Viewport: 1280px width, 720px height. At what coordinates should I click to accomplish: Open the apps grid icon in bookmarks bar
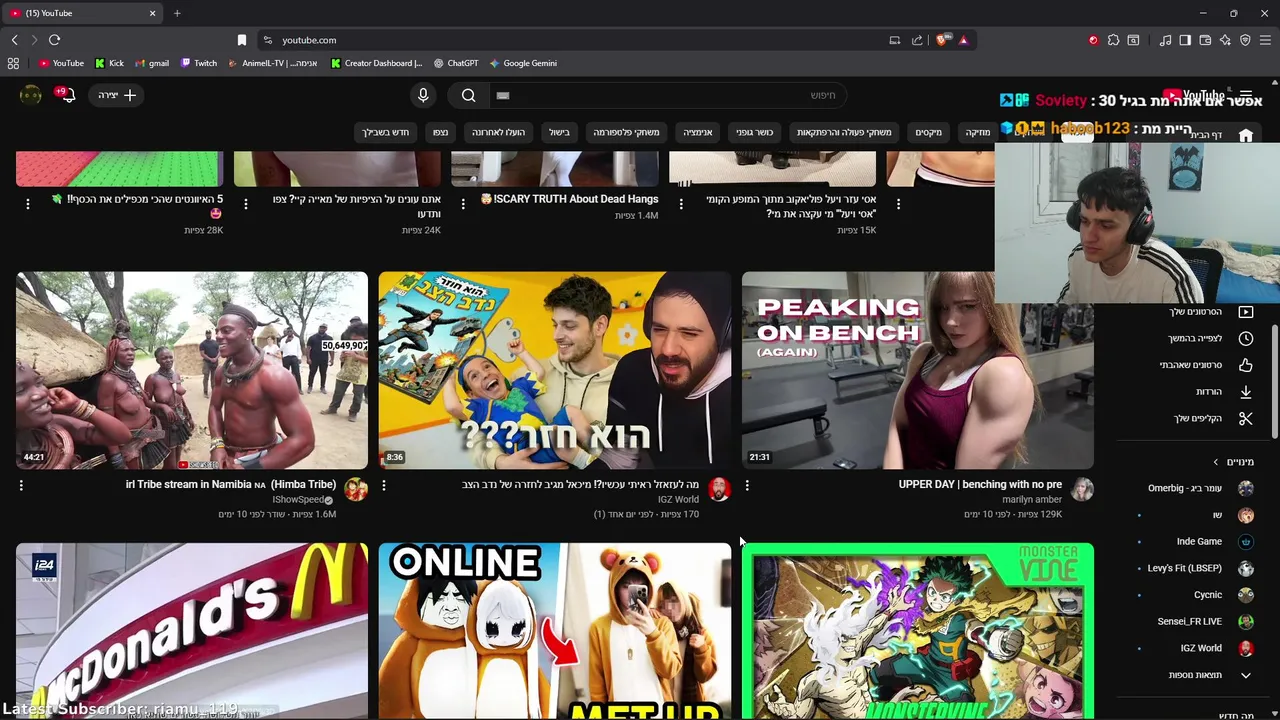[13, 63]
